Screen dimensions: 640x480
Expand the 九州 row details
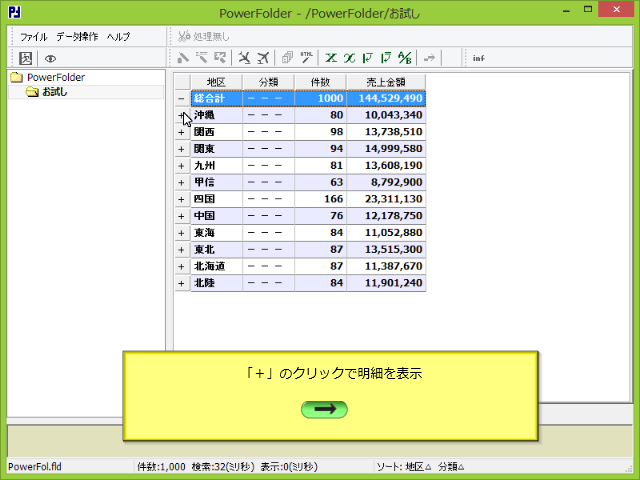182,166
